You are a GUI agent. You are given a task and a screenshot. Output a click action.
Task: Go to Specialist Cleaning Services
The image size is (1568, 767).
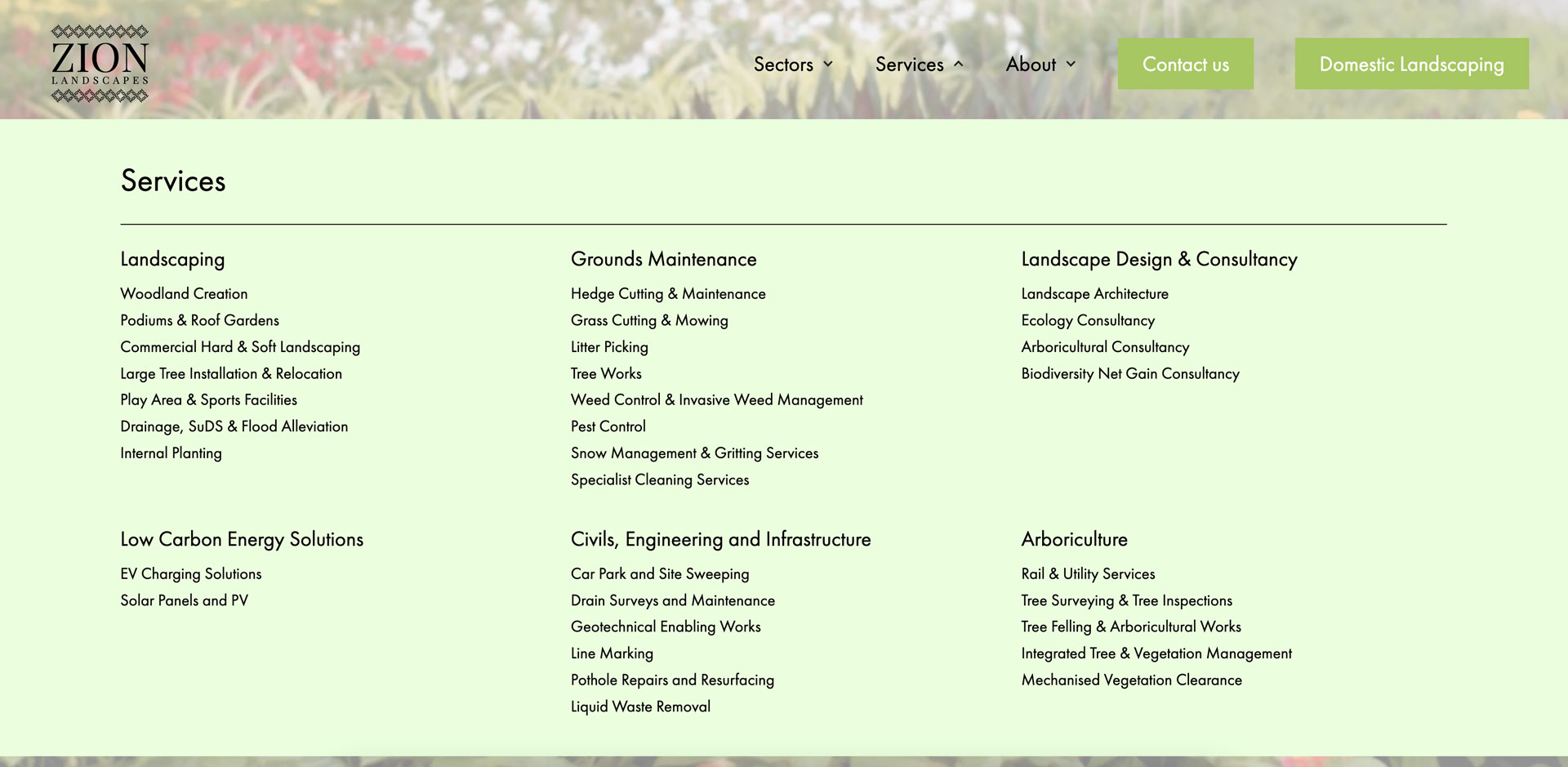pyautogui.click(x=660, y=479)
